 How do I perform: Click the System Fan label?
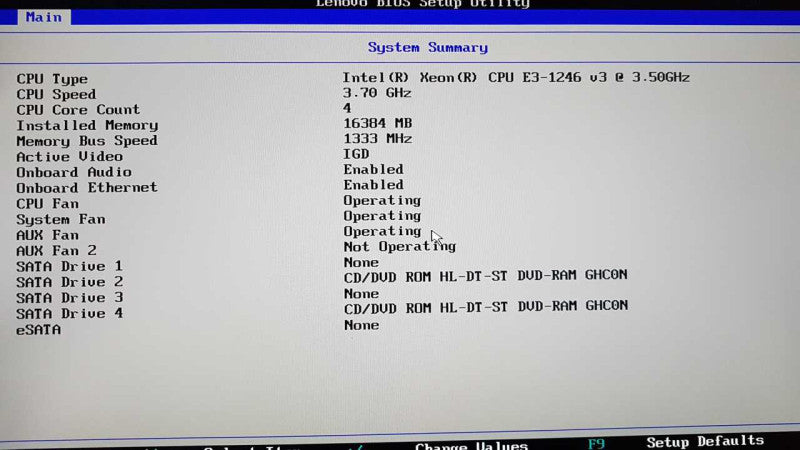point(61,219)
